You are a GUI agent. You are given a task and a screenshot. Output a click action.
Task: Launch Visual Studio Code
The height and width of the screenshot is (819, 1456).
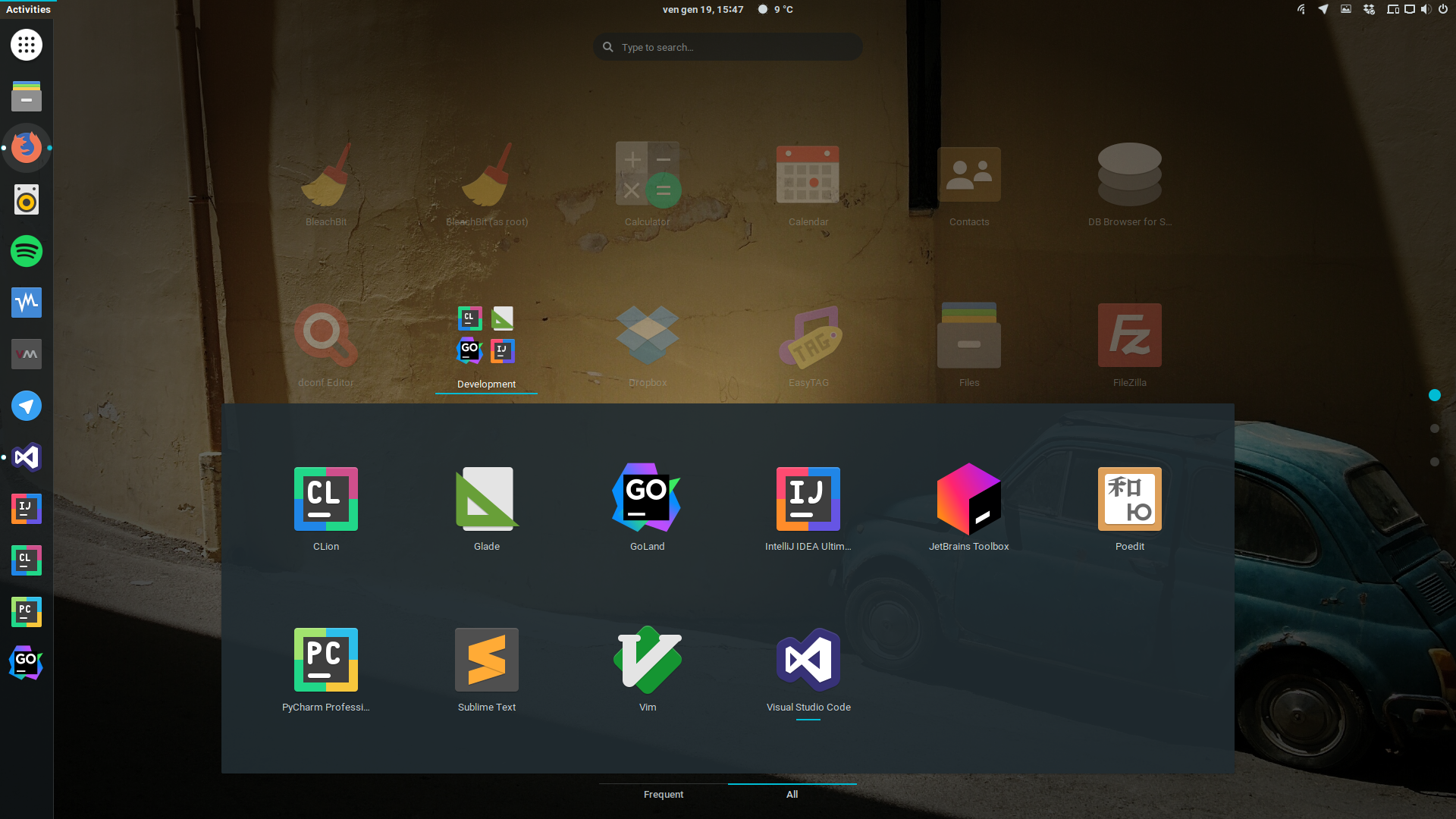(808, 660)
